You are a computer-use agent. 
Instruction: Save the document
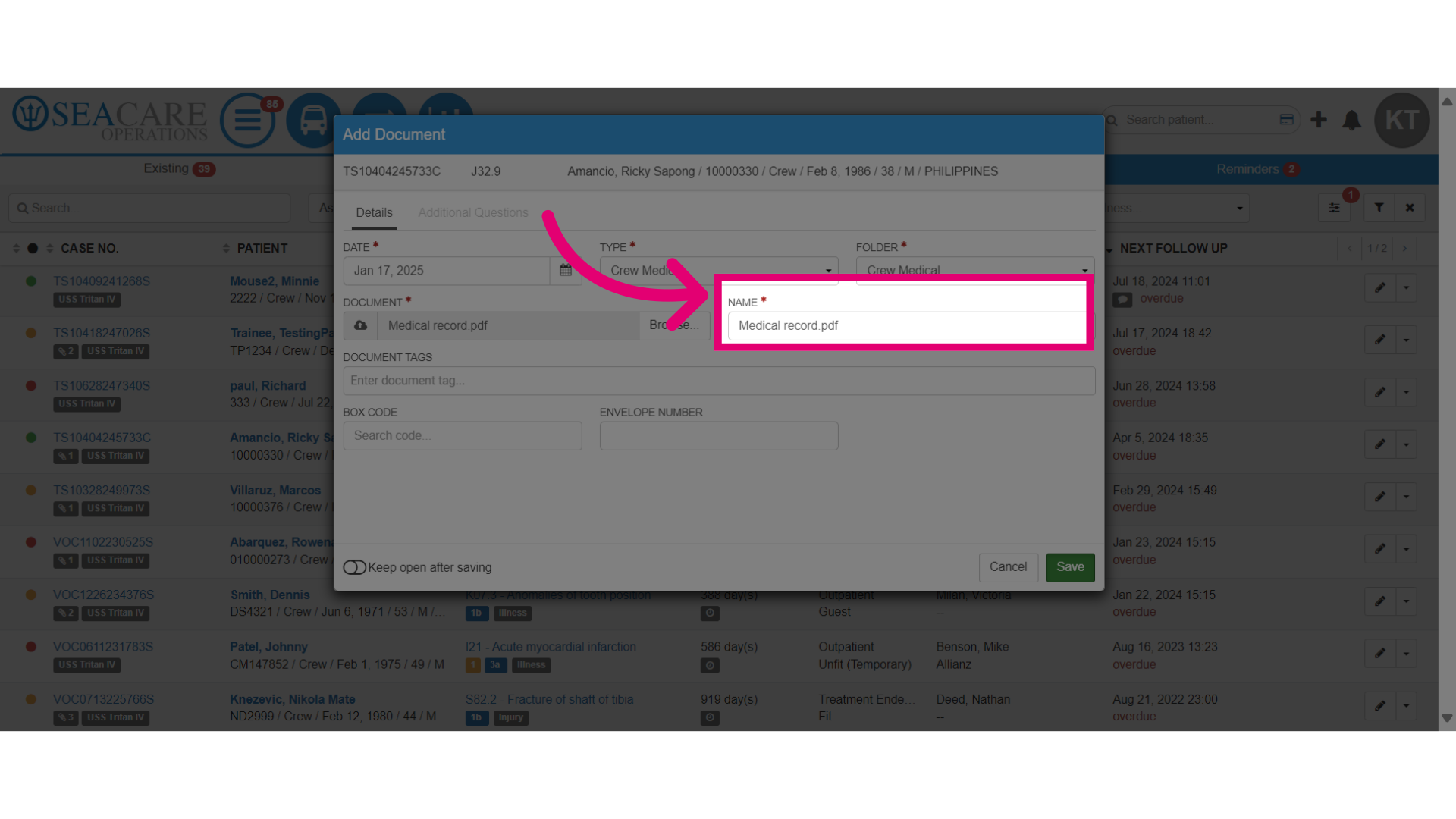(1070, 567)
